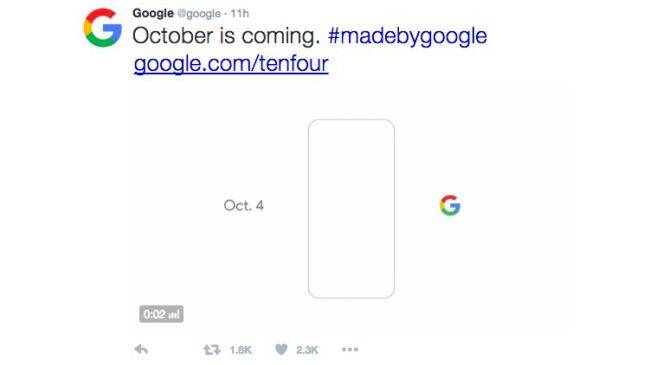This screenshot has width=650, height=365.
Task: Click the "October is coming." tweet text
Action: click(x=226, y=36)
